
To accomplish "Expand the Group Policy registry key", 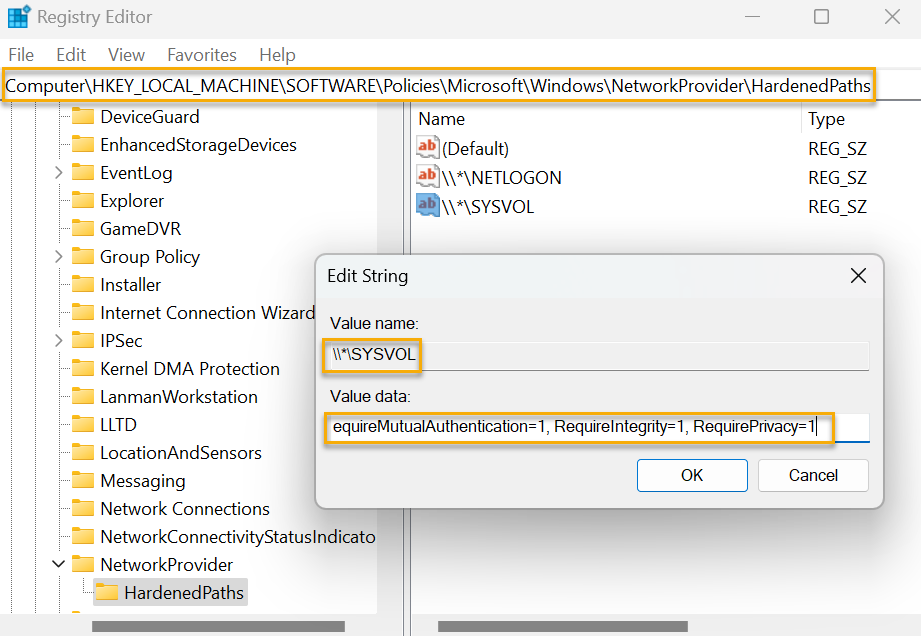I will (58, 256).
